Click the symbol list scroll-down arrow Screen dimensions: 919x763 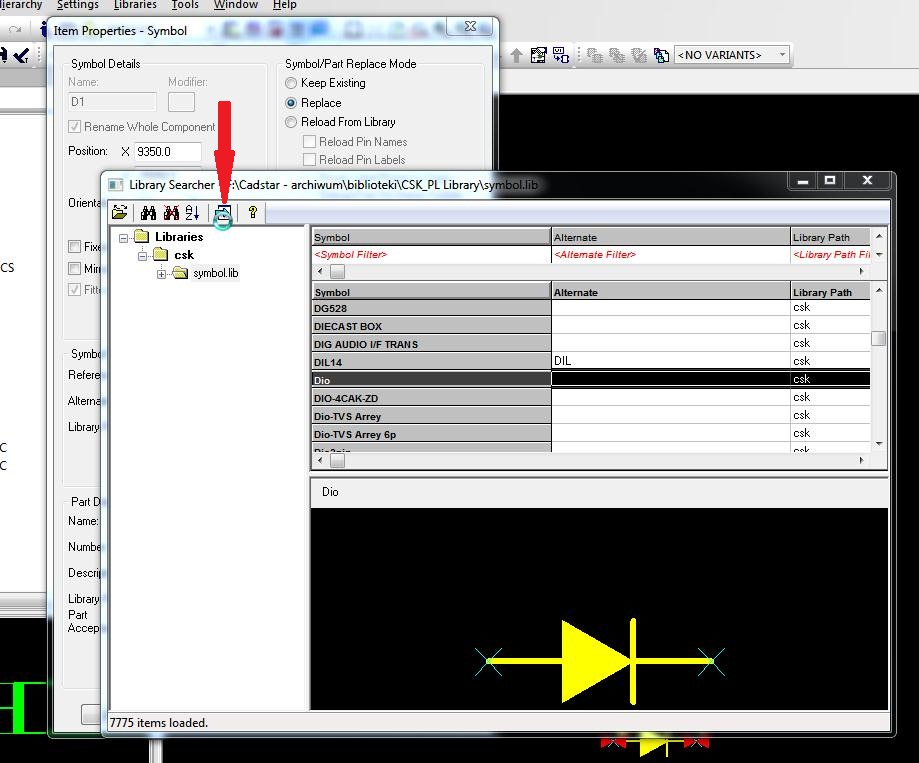point(879,444)
